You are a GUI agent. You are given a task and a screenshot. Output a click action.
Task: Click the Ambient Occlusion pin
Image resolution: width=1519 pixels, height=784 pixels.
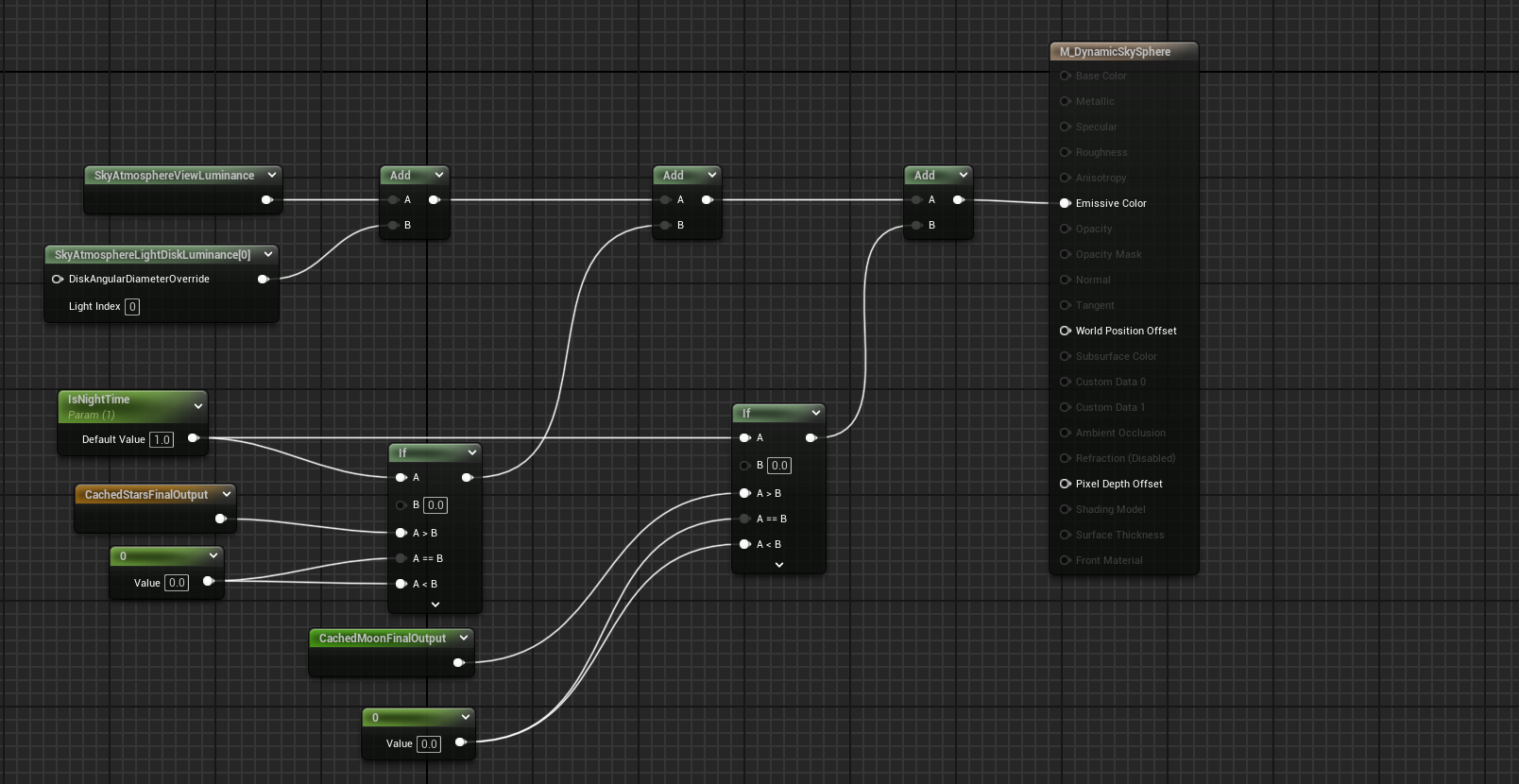(1066, 433)
